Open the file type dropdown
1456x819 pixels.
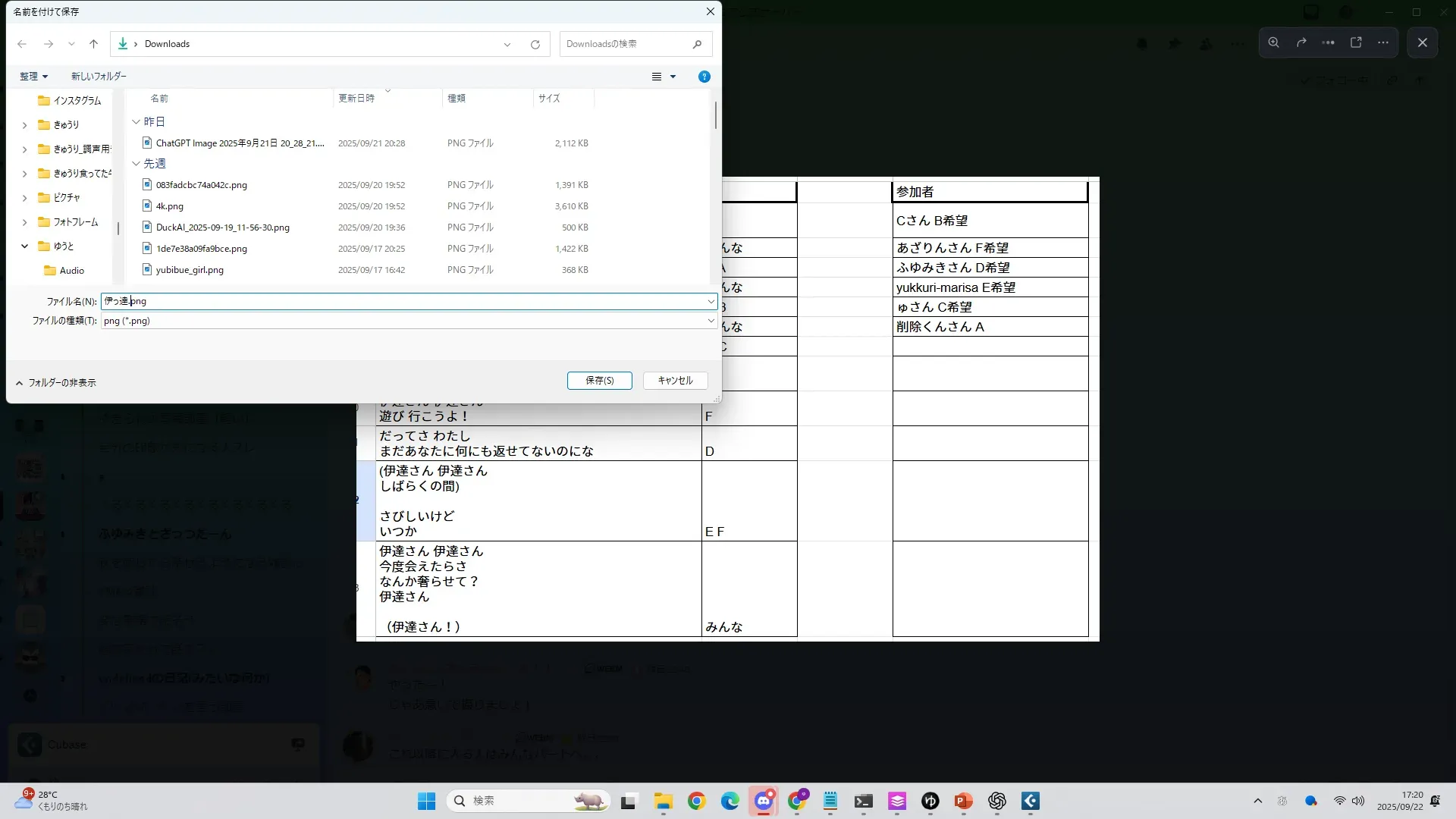tap(711, 321)
